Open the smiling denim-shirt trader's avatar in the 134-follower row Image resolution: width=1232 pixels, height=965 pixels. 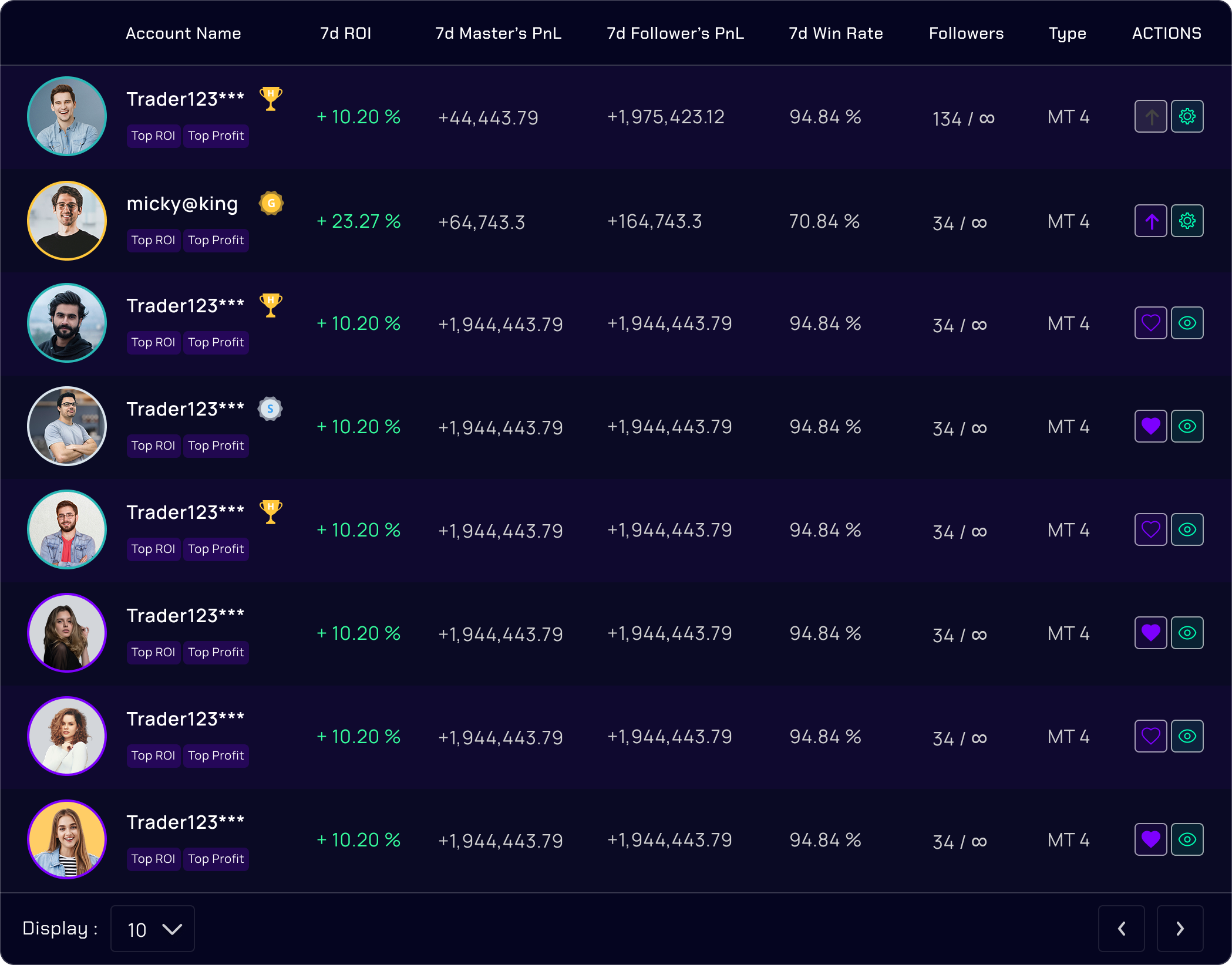click(x=67, y=116)
